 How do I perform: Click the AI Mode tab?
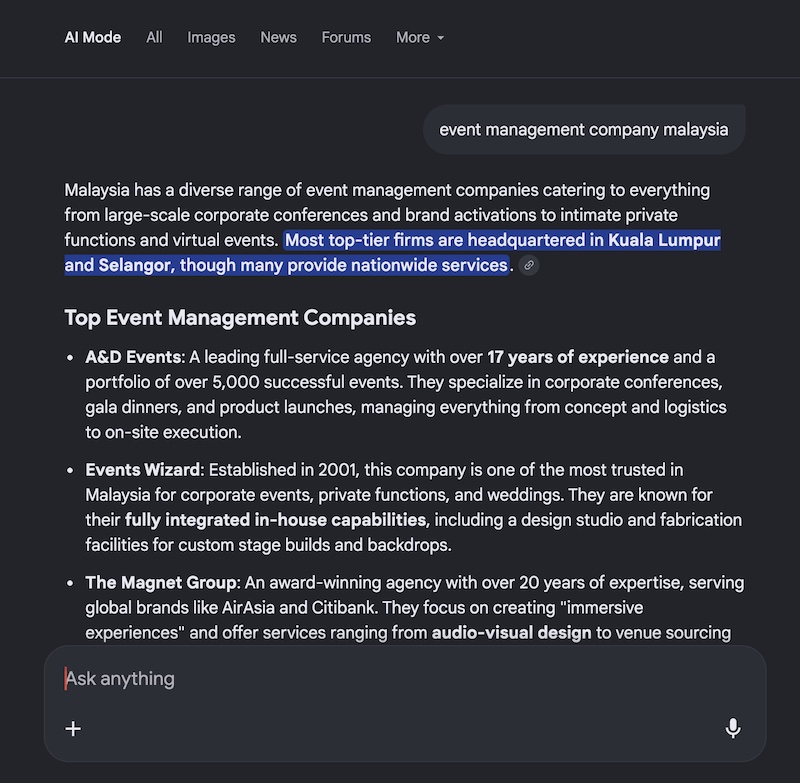click(92, 37)
